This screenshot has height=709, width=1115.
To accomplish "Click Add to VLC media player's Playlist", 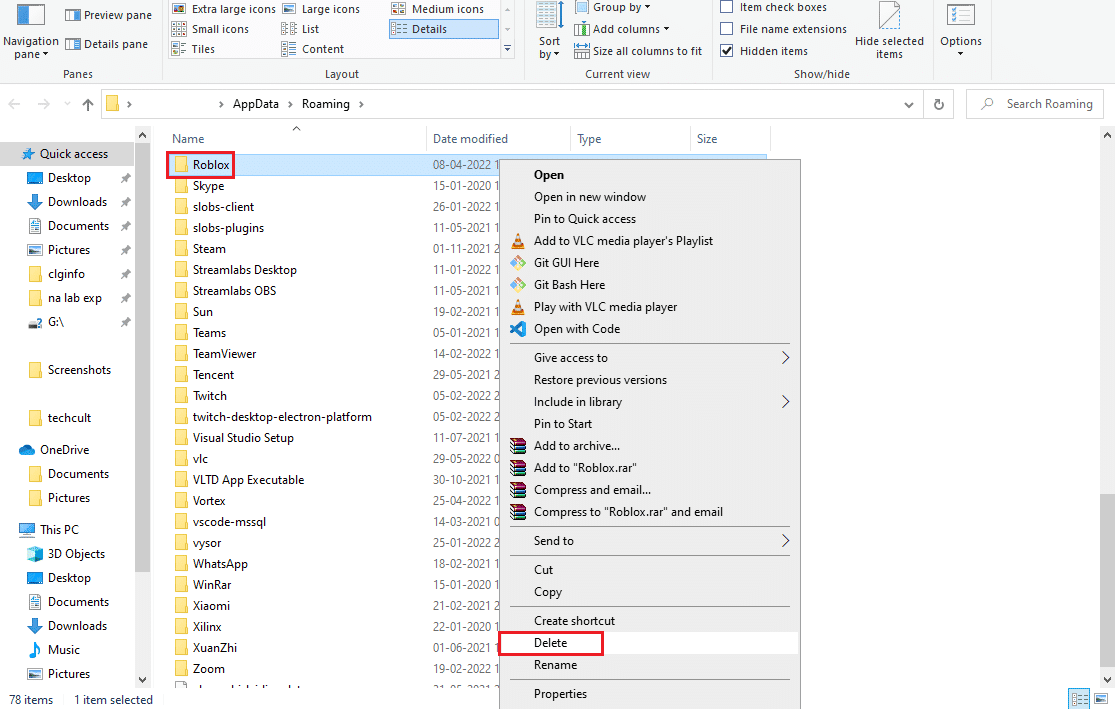I will coord(623,241).
